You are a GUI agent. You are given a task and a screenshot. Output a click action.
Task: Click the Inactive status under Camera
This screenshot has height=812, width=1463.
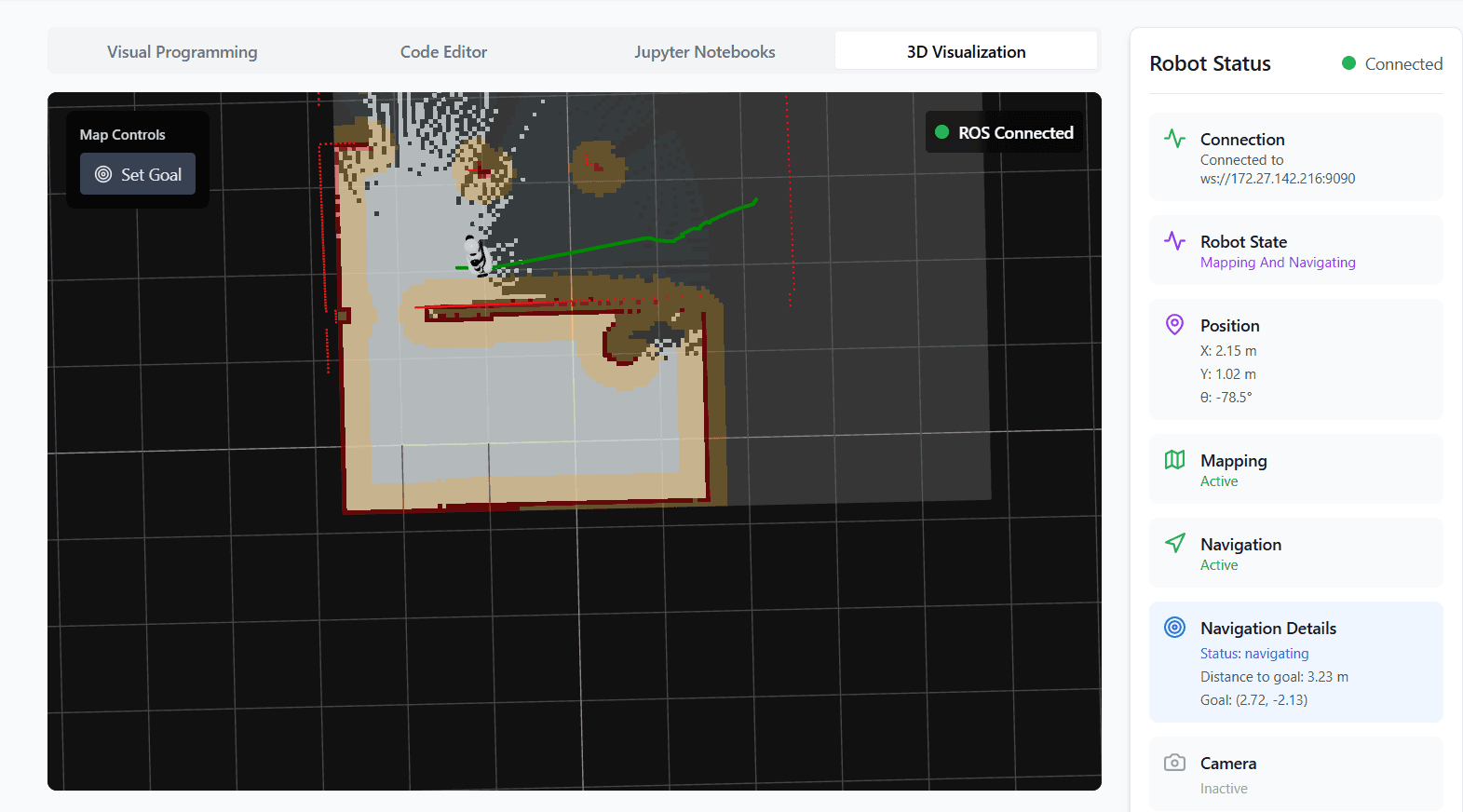coord(1224,789)
